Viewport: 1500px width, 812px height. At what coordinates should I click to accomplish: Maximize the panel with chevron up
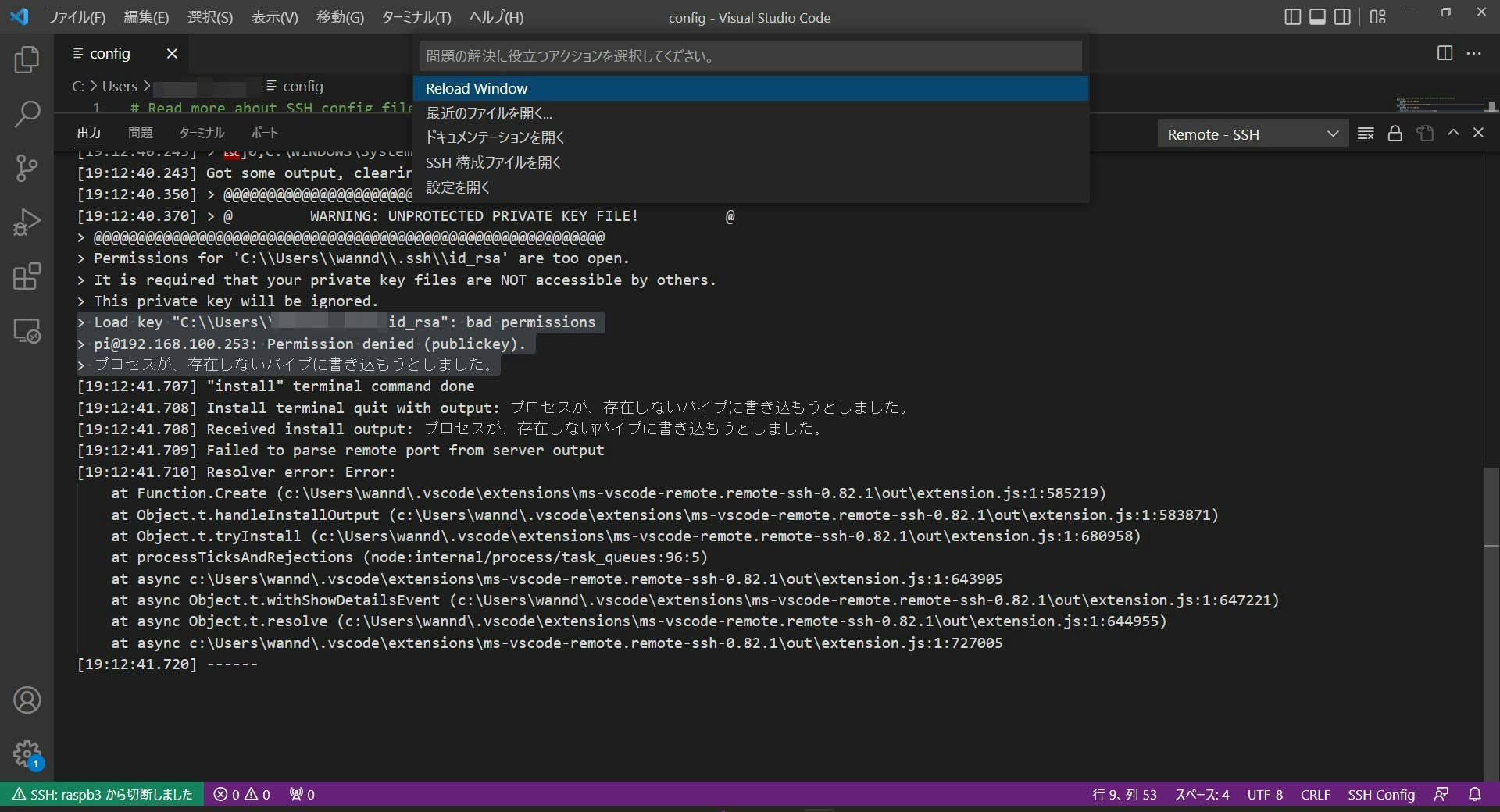click(x=1453, y=133)
